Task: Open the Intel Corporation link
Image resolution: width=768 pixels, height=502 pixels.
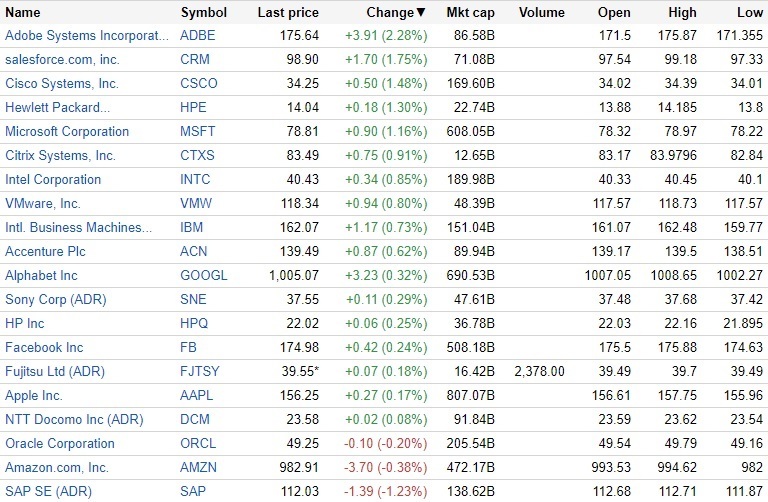Action: [x=53, y=179]
